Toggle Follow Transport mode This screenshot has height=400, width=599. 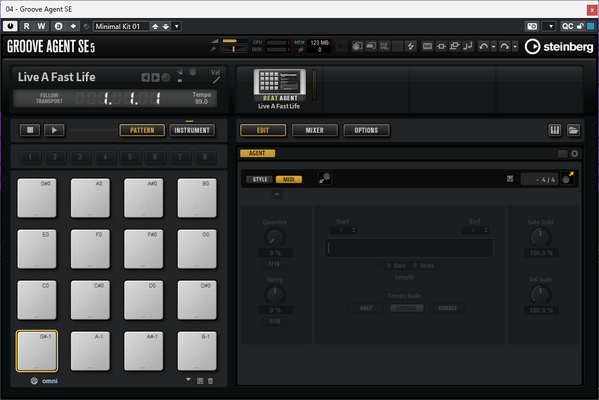[x=49, y=98]
